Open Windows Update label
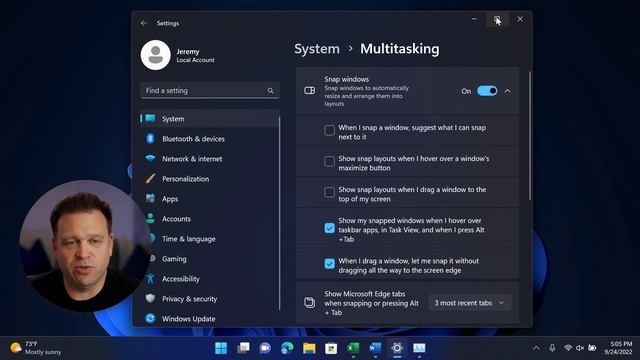The height and width of the screenshot is (360, 640). [x=188, y=319]
